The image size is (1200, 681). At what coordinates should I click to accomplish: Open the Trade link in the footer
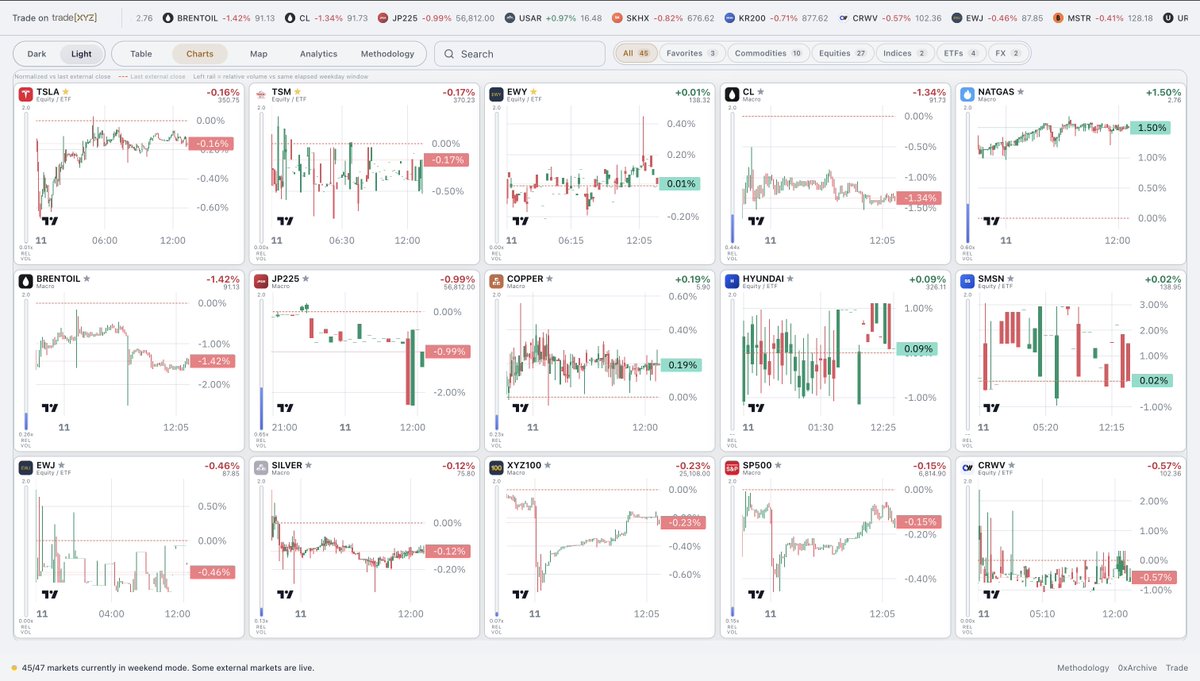1176,668
